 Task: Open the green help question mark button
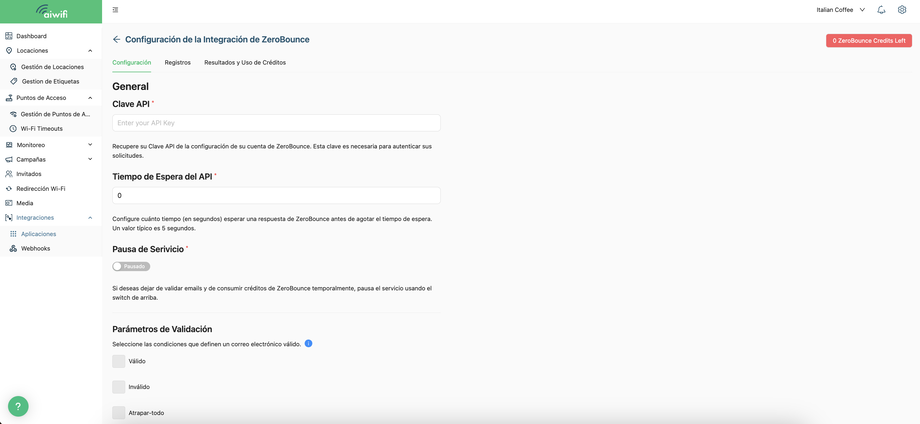pyautogui.click(x=18, y=406)
